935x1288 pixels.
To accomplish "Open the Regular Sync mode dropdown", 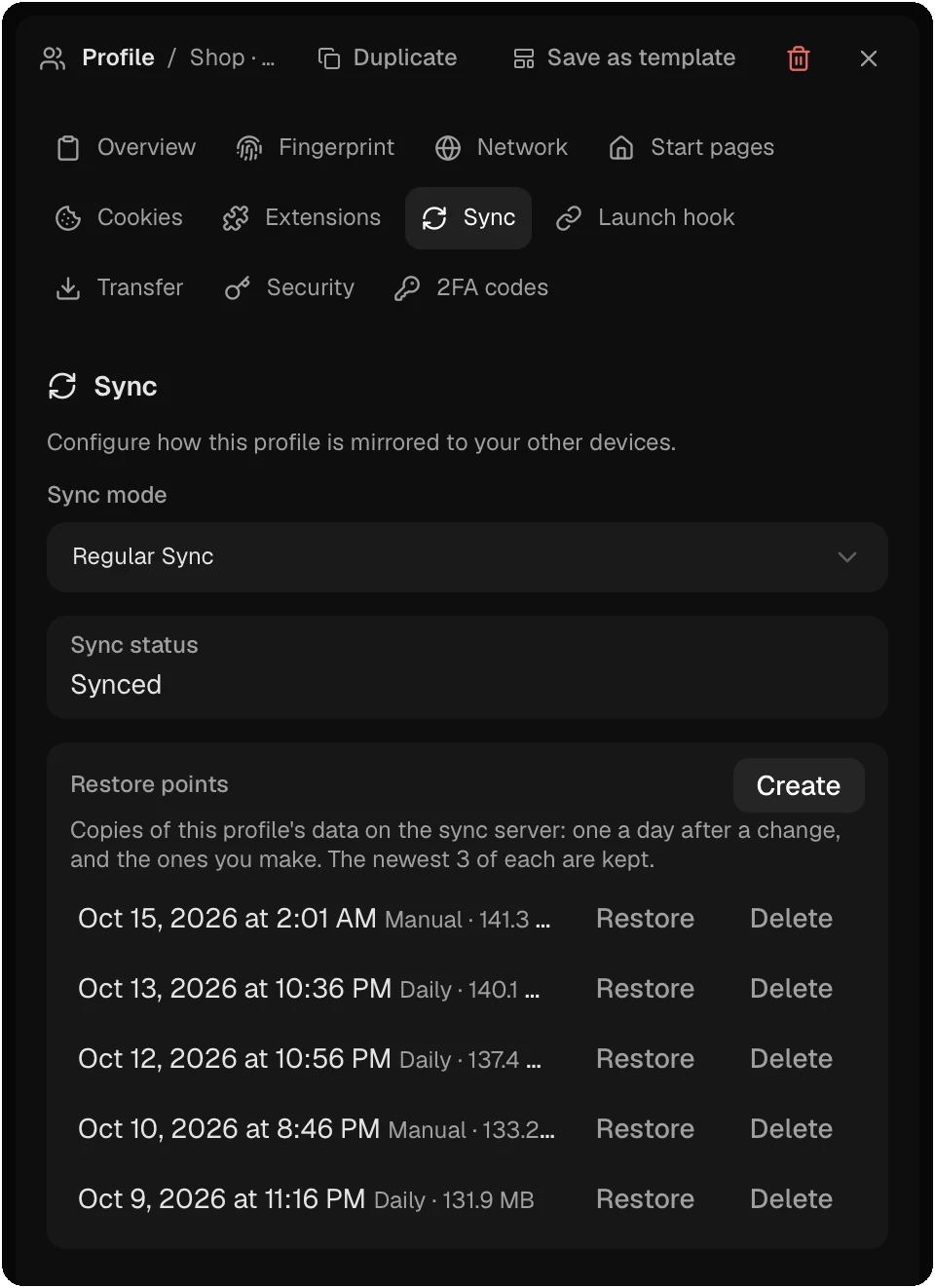I will (467, 557).
